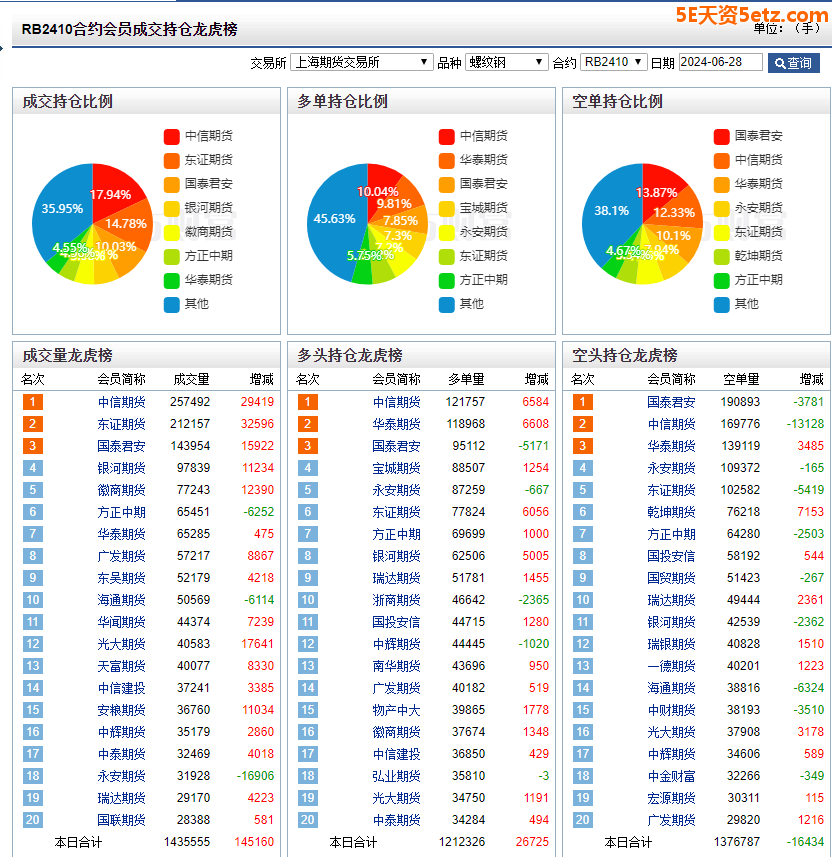The width and height of the screenshot is (833, 857).
Task: Click red 中信期货 swatch in 成交持仓比例 legend
Action: (172, 136)
